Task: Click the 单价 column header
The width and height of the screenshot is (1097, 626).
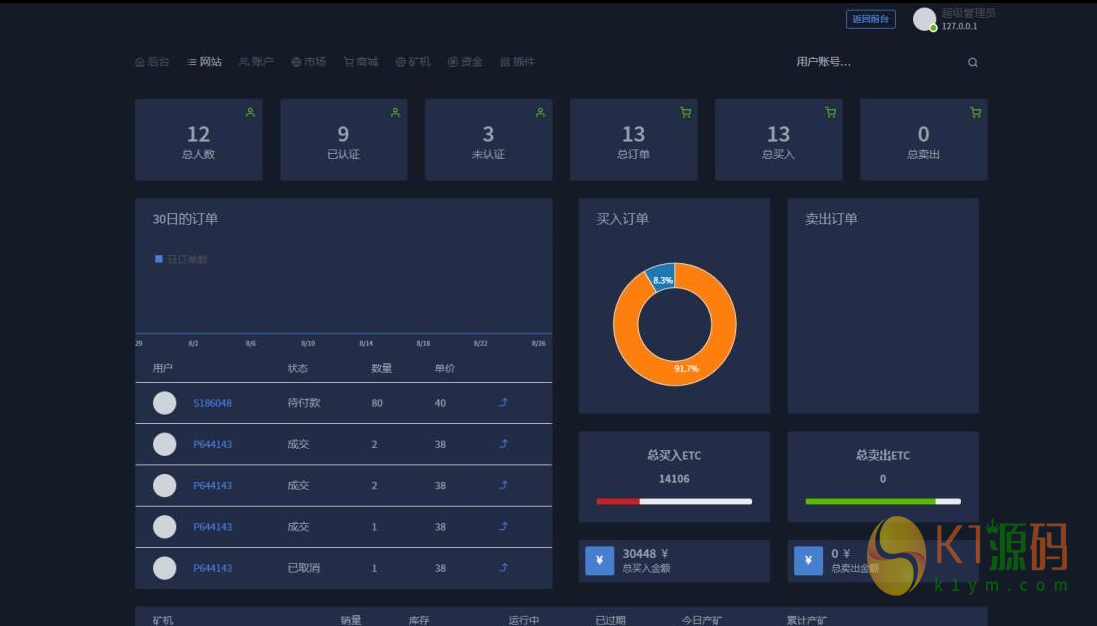Action: coord(444,369)
